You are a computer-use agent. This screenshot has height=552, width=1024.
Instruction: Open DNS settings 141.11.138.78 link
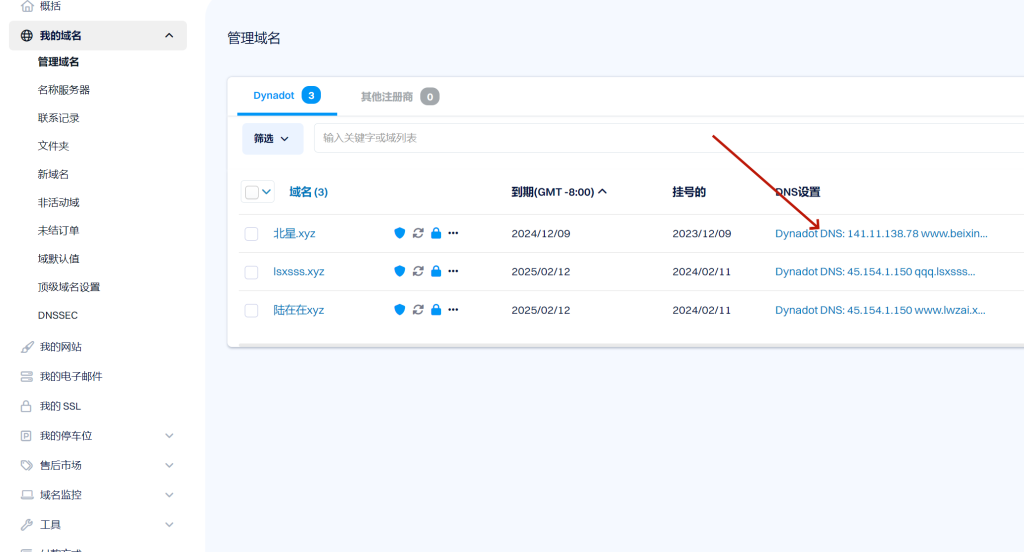click(x=881, y=233)
